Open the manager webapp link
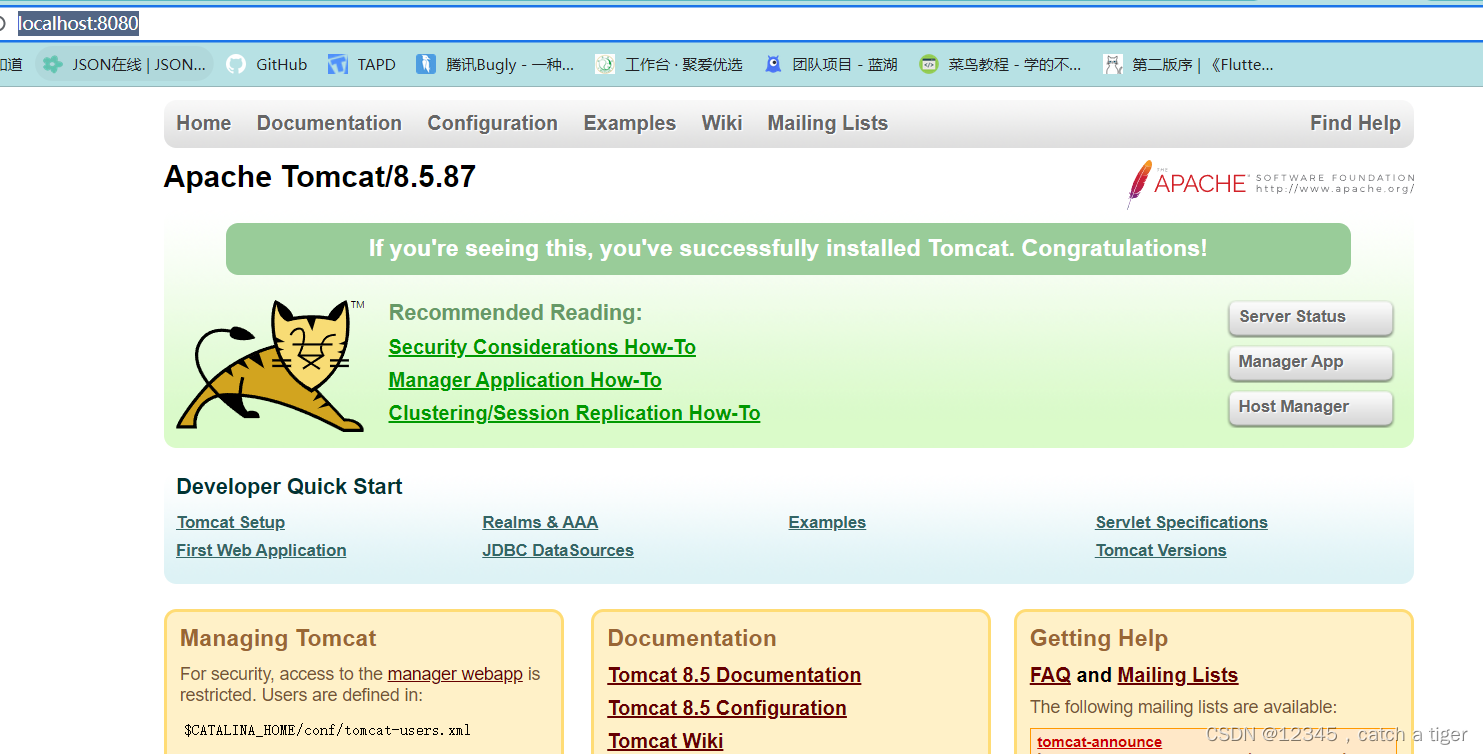This screenshot has height=754, width=1483. (x=455, y=674)
